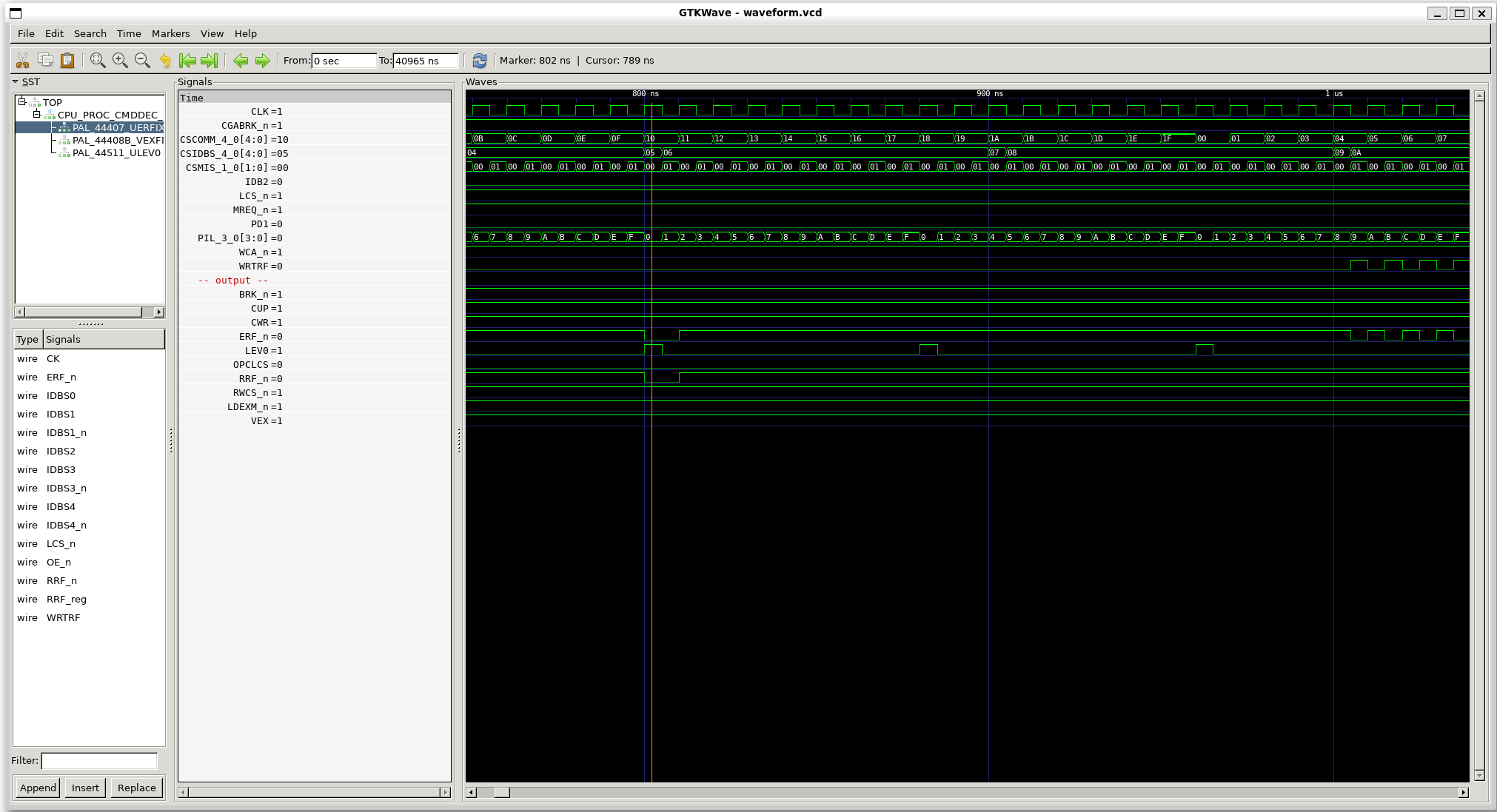Jump to the start time icon

coord(187,61)
